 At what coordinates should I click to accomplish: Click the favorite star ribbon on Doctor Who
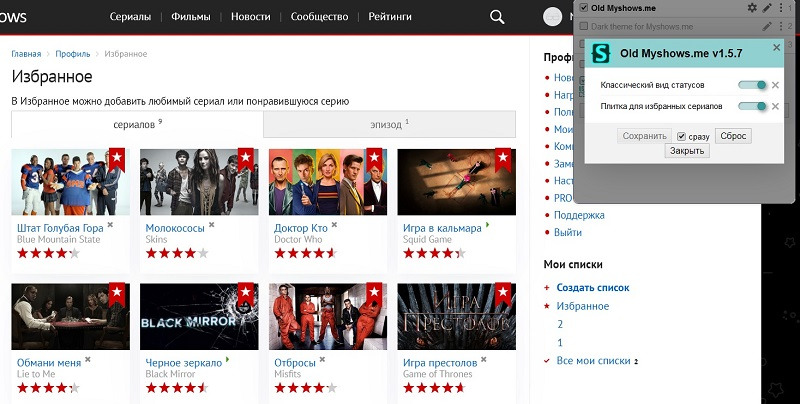[374, 160]
